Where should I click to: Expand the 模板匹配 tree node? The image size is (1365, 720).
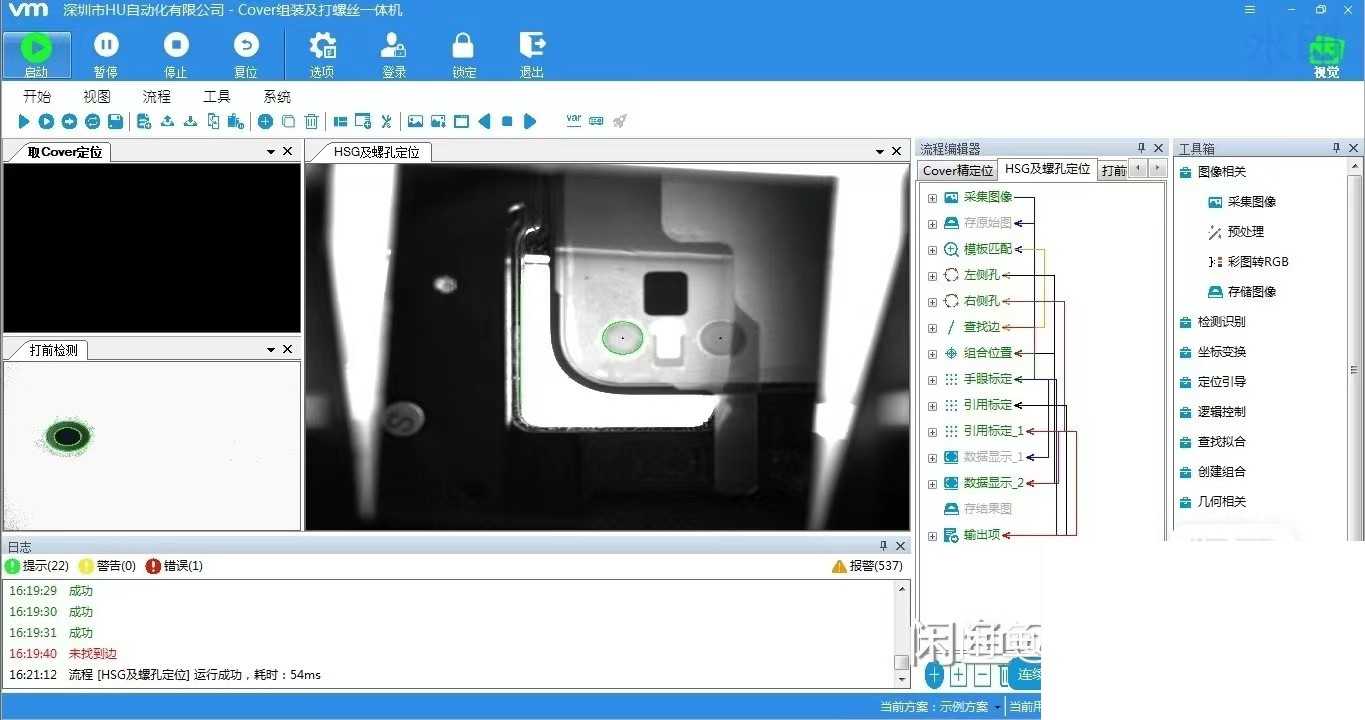pos(932,250)
